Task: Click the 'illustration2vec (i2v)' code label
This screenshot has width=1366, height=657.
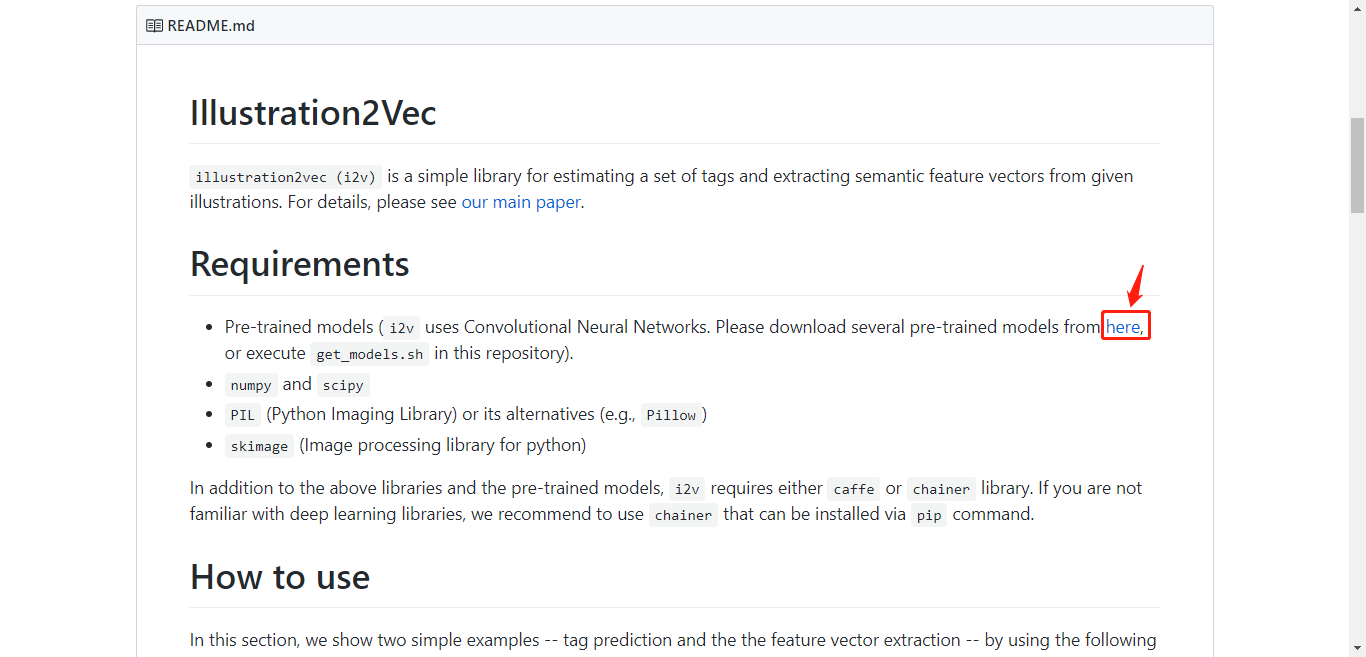Action: point(285,177)
